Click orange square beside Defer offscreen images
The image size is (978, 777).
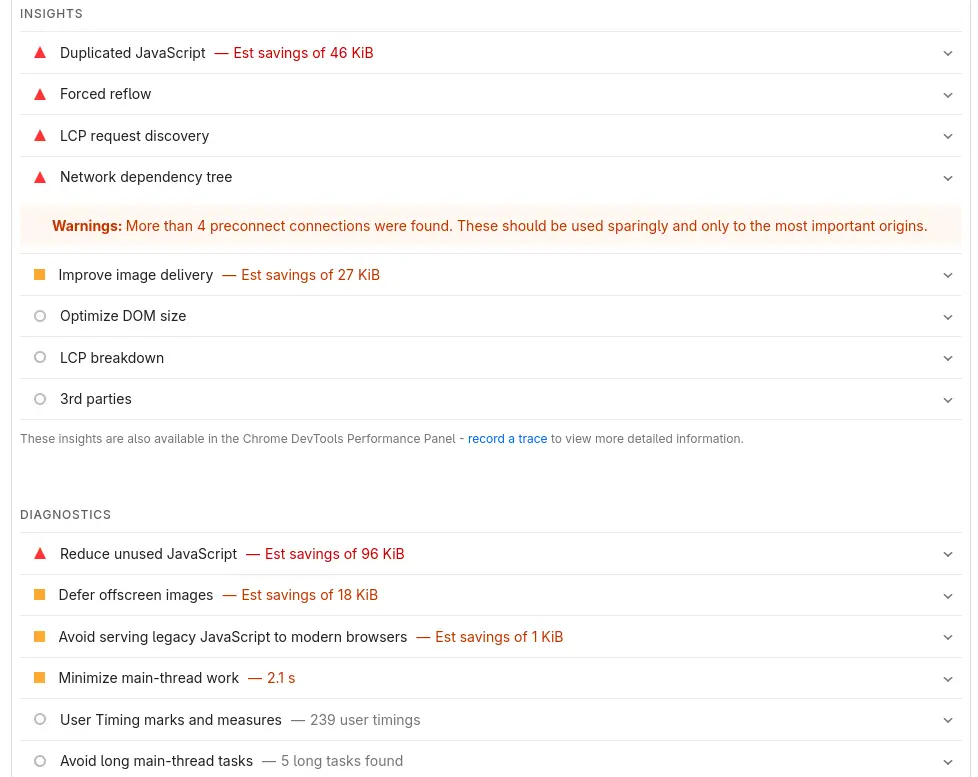pyautogui.click(x=40, y=595)
